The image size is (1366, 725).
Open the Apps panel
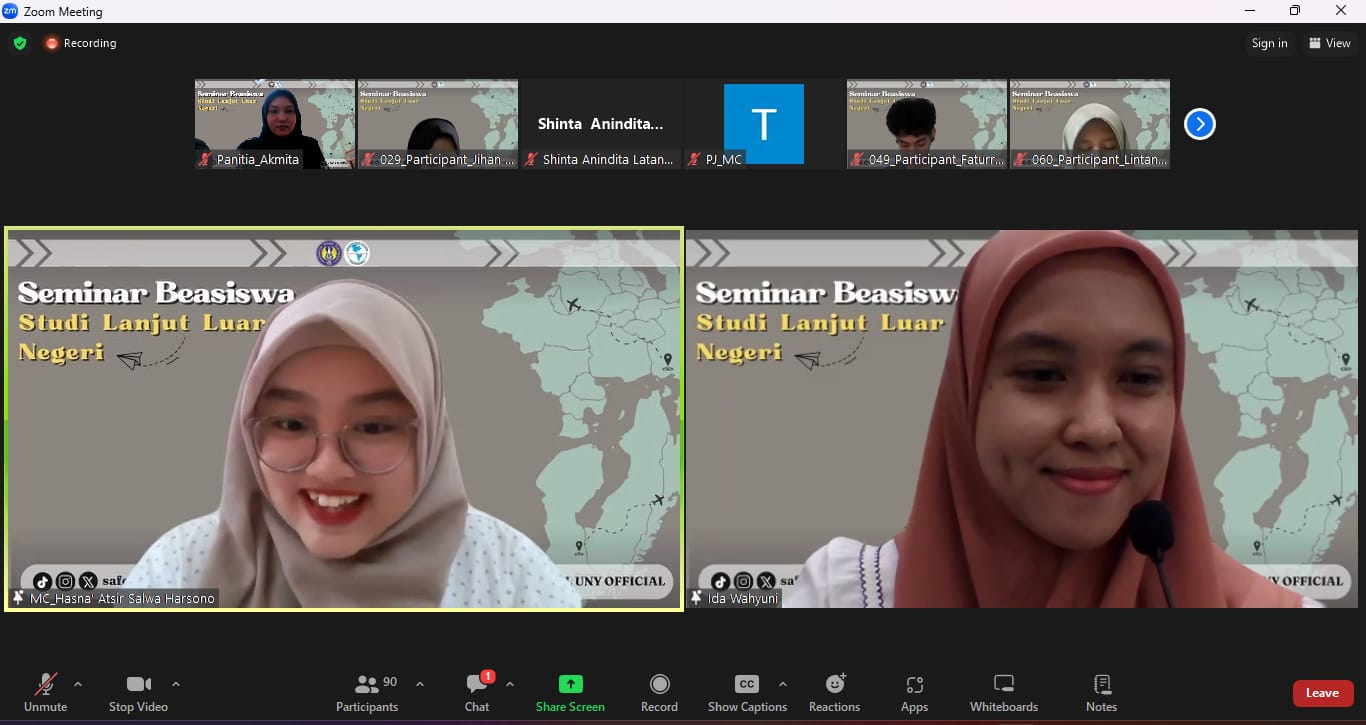(914, 693)
